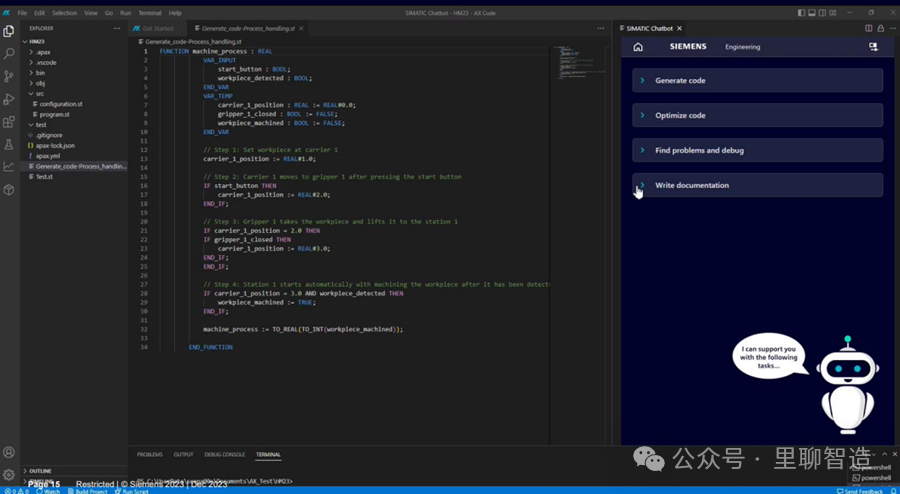Open the Extensions view
The image size is (900, 494).
(9, 122)
